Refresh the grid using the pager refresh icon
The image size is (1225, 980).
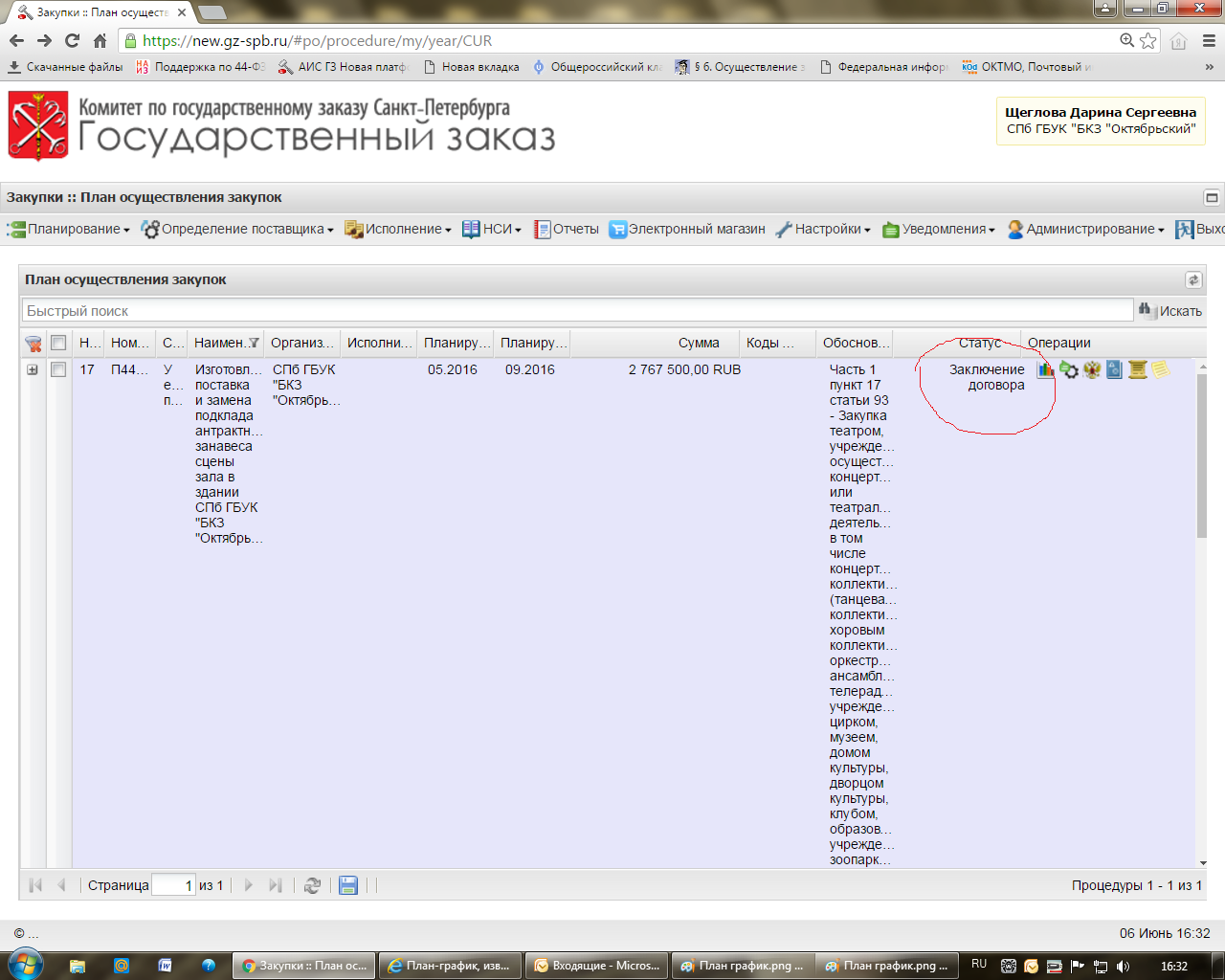[x=312, y=885]
